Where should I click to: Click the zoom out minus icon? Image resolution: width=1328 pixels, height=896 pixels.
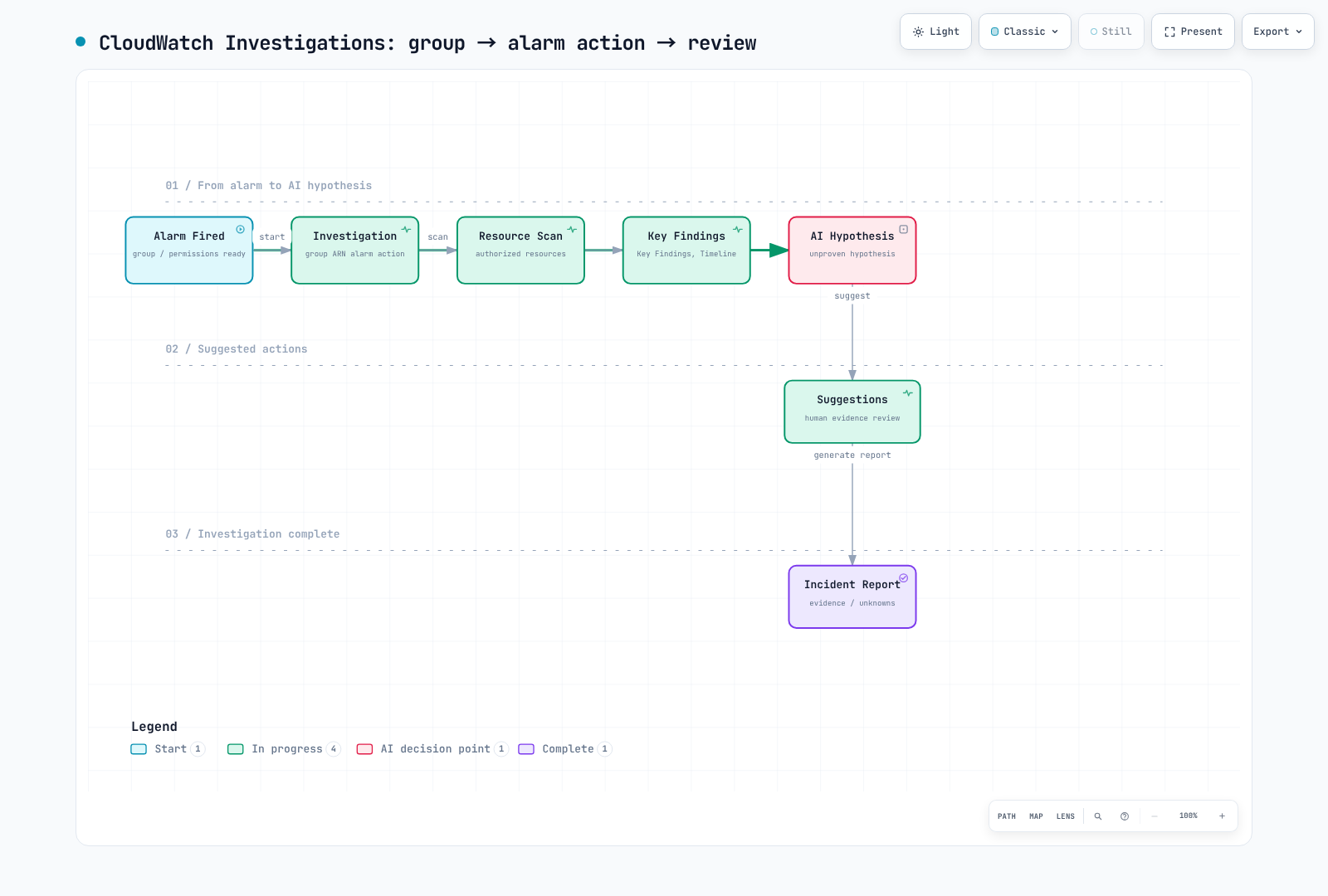1155,816
